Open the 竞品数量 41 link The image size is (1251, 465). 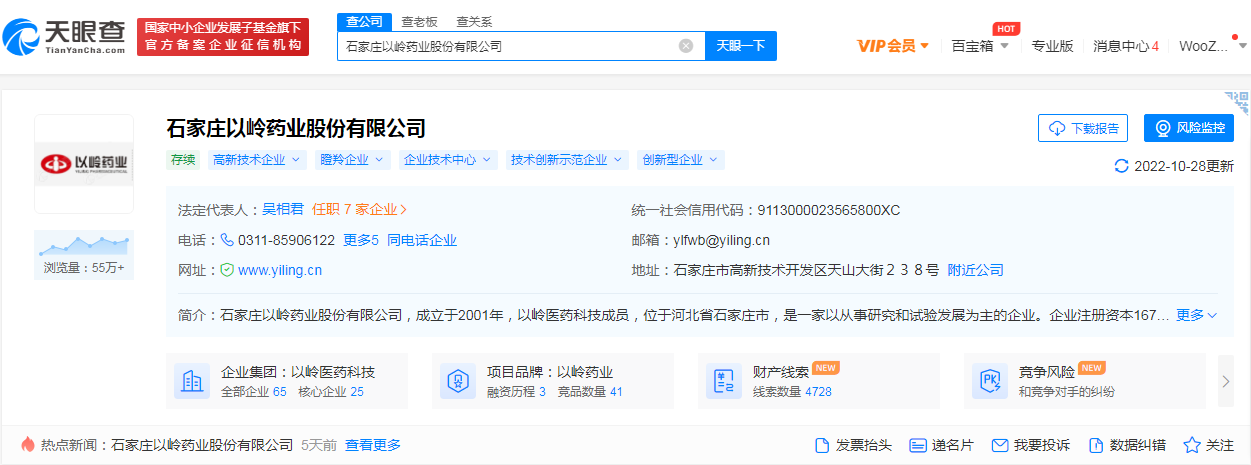(x=590, y=392)
